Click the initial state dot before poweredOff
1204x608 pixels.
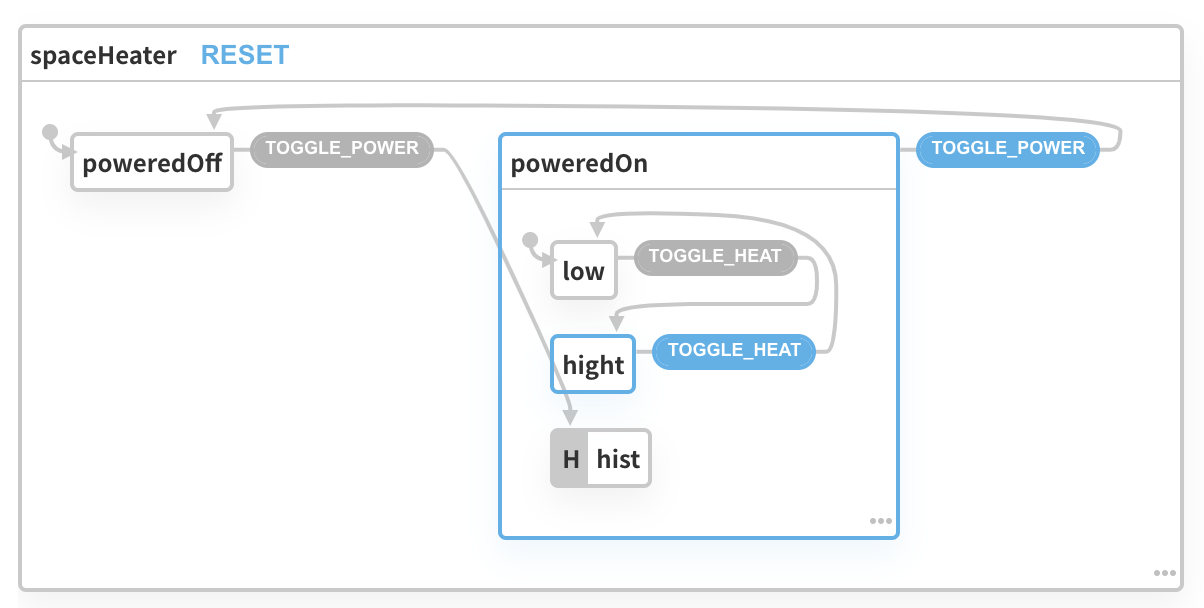click(48, 132)
